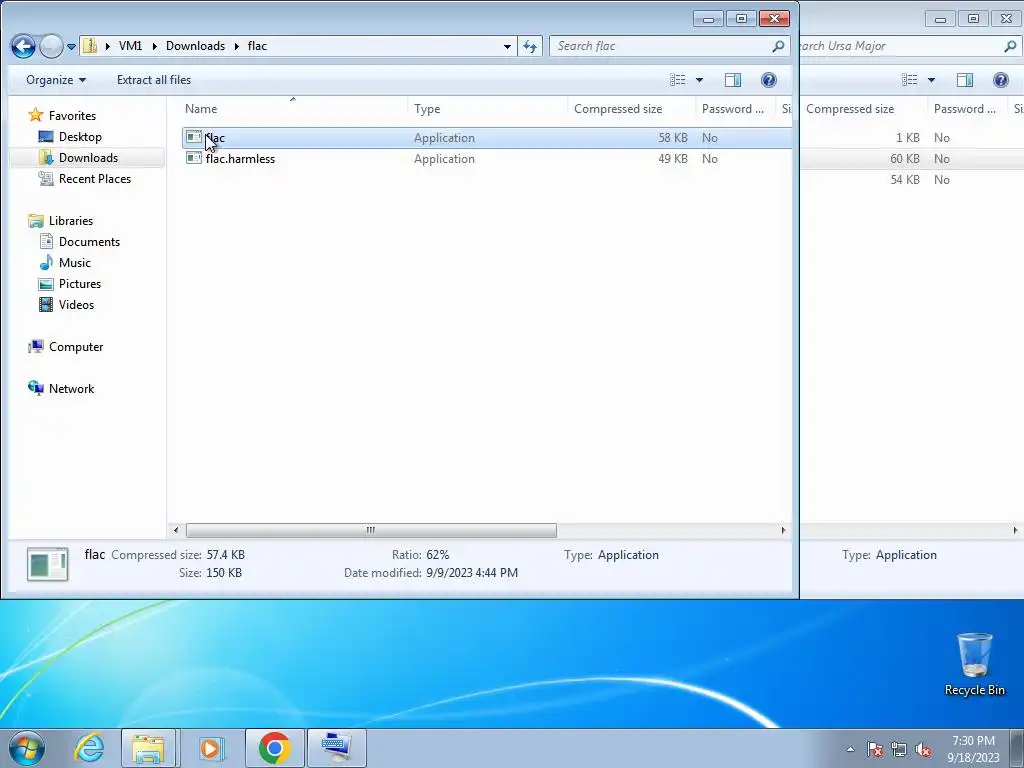Image resolution: width=1024 pixels, height=768 pixels.
Task: Click the muted volume icon in tray
Action: 923,749
